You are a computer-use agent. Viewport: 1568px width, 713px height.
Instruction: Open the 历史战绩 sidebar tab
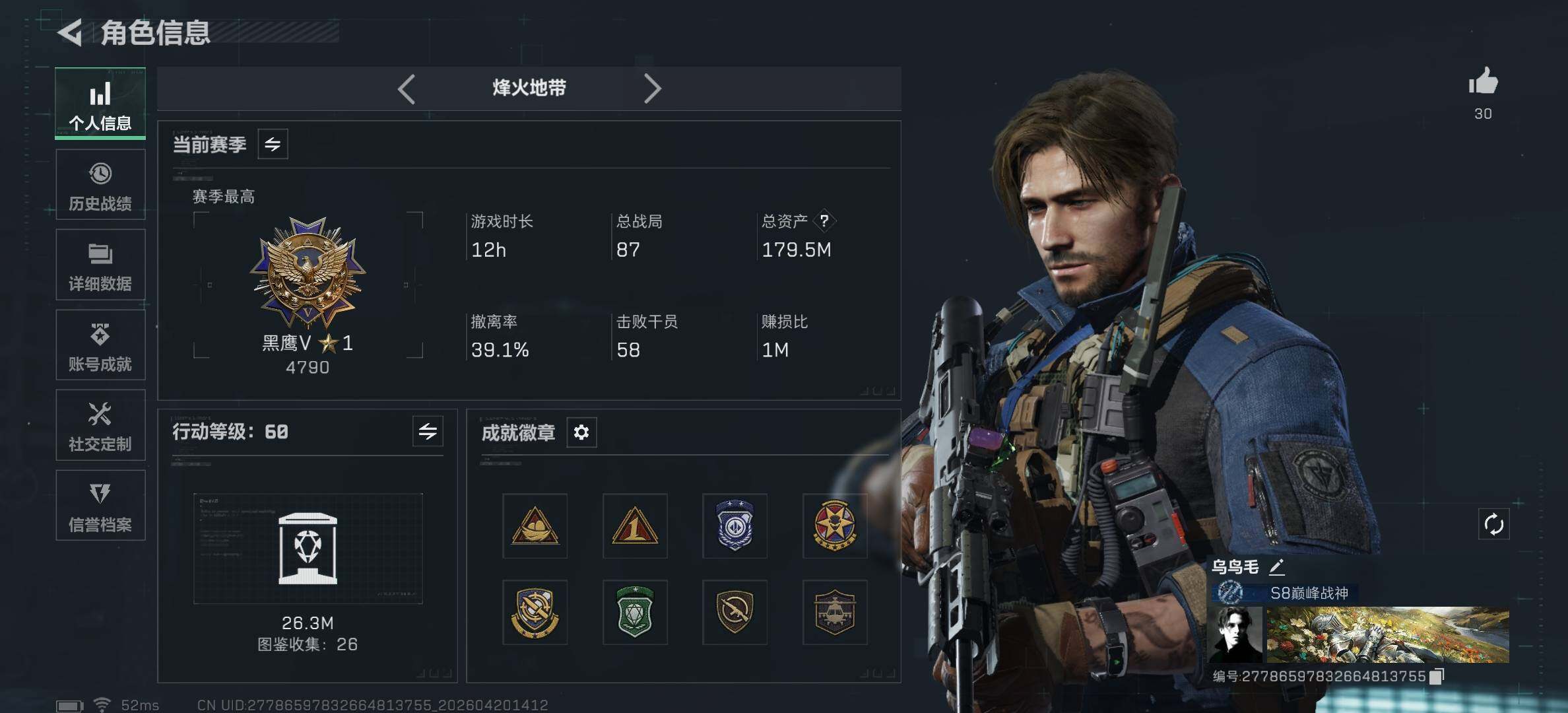click(x=100, y=184)
